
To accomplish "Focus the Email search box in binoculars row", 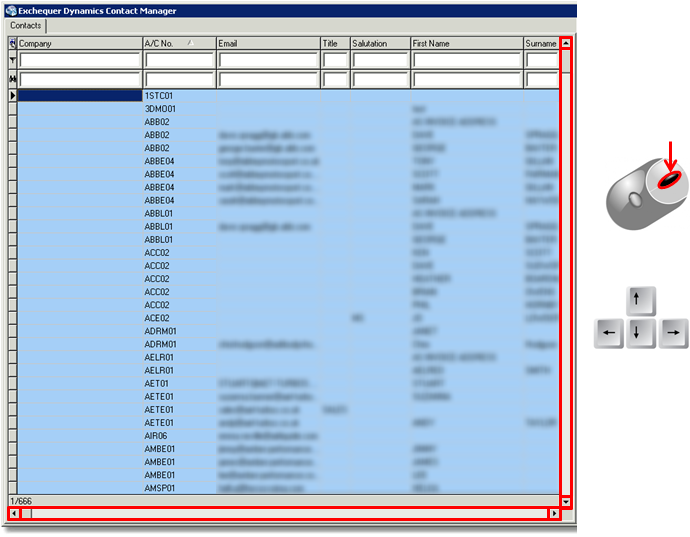I will (x=268, y=80).
